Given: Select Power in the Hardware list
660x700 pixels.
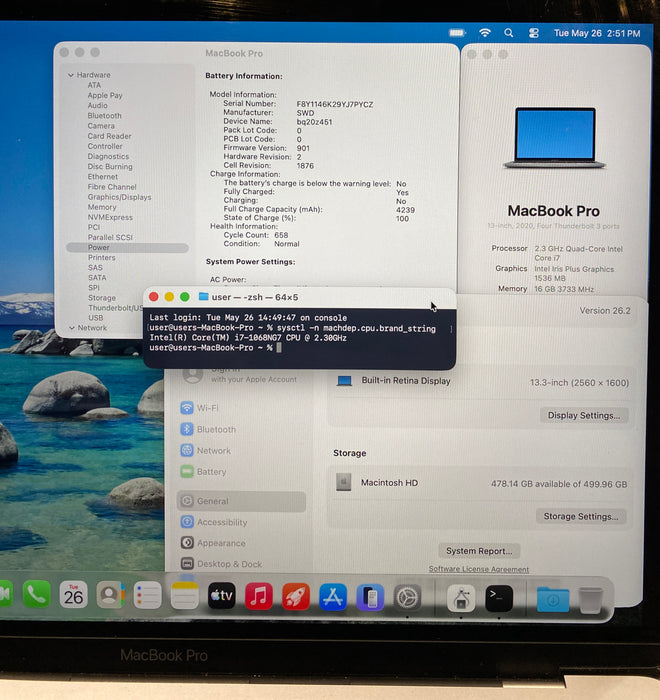Looking at the screenshot, I should (127, 247).
